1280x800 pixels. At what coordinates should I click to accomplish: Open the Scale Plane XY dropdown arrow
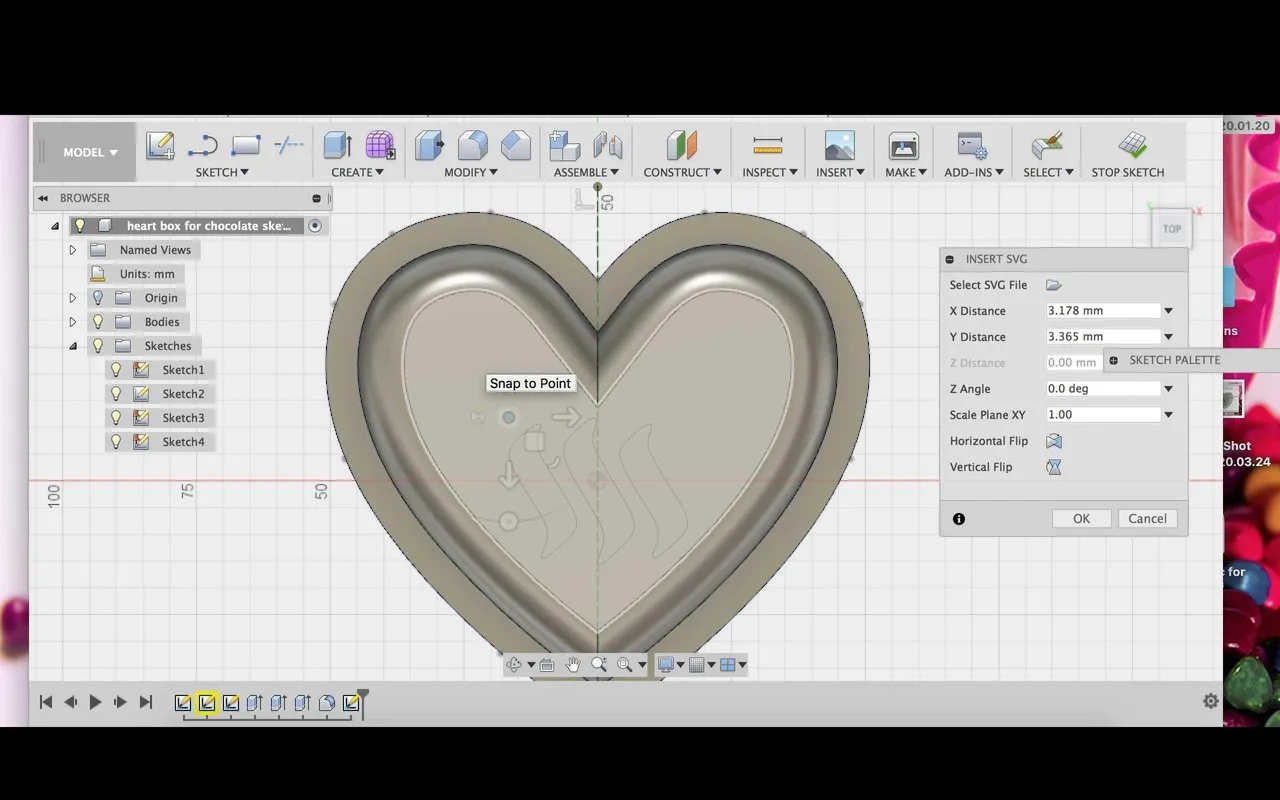[1168, 415]
